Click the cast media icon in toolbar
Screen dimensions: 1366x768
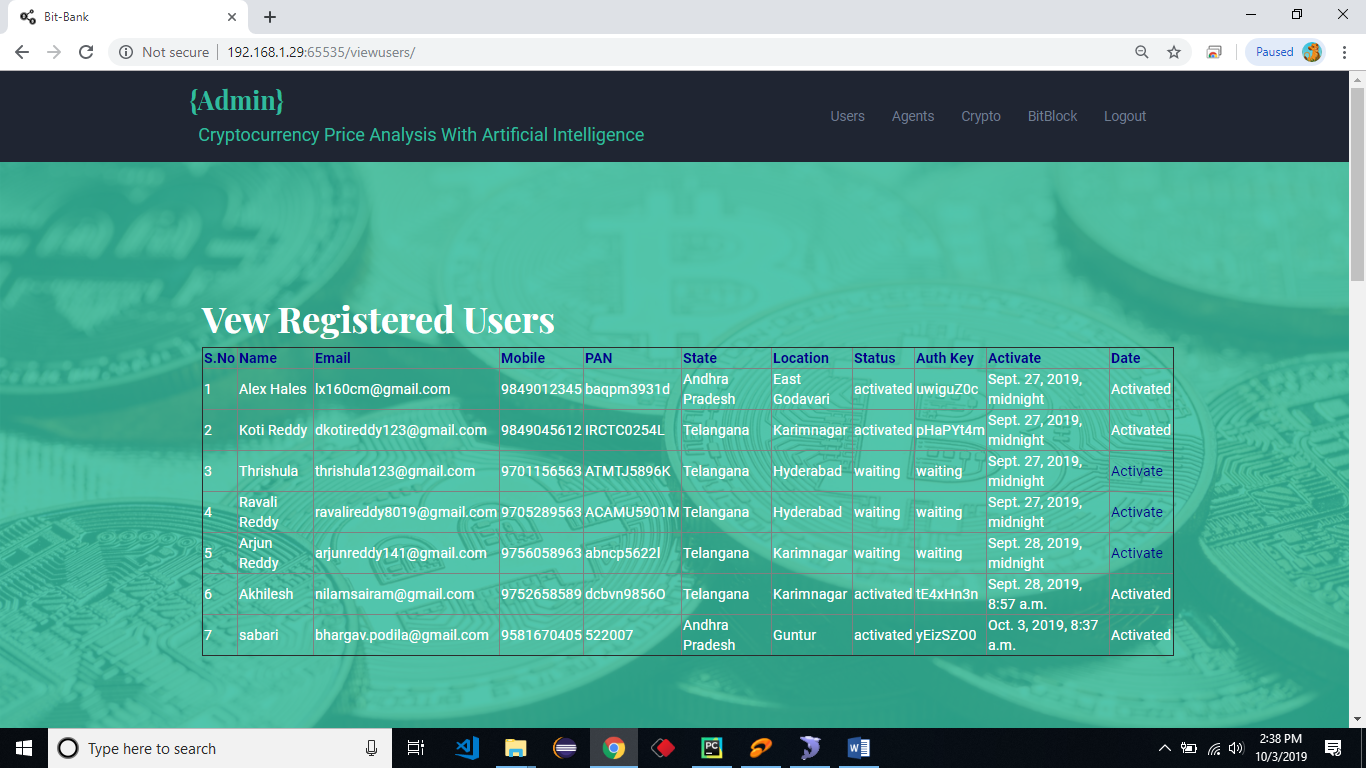coord(1214,52)
